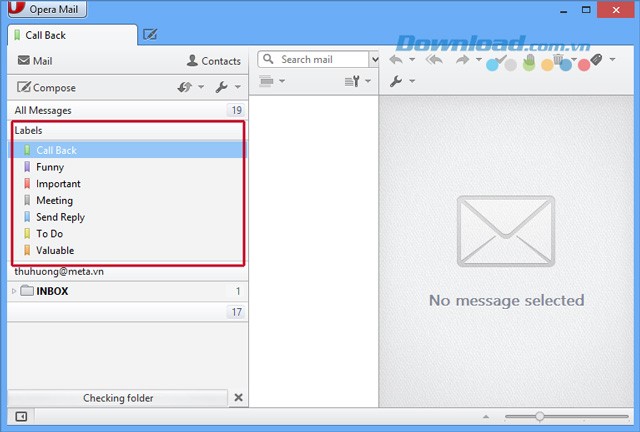Screen dimensions: 640x432
Task: Open the Label tag dropdown arrow
Action: (x=612, y=60)
